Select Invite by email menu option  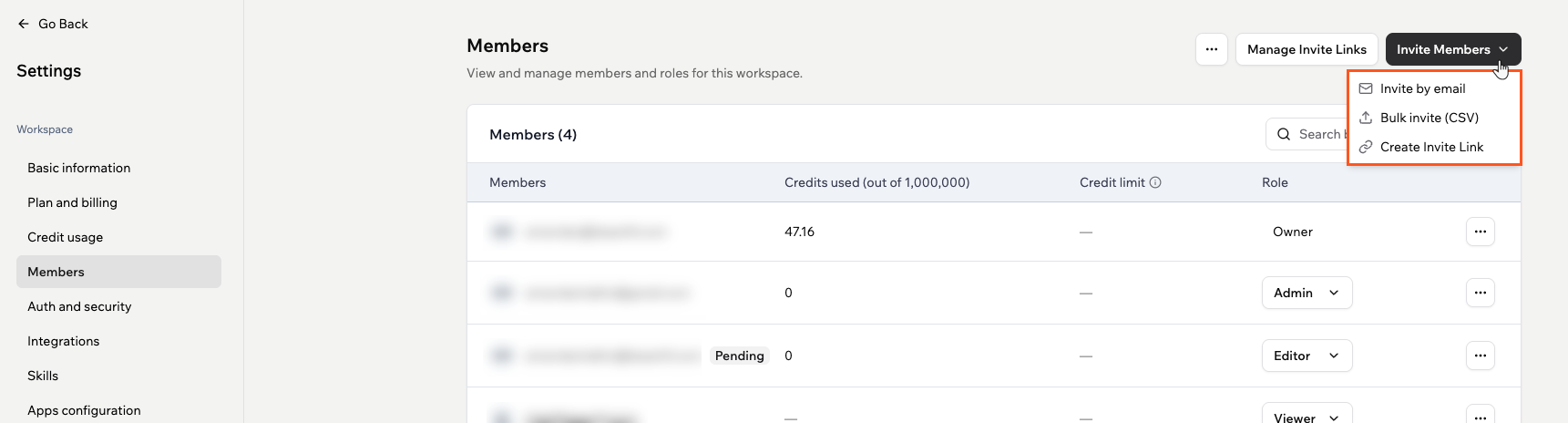[x=1434, y=88]
